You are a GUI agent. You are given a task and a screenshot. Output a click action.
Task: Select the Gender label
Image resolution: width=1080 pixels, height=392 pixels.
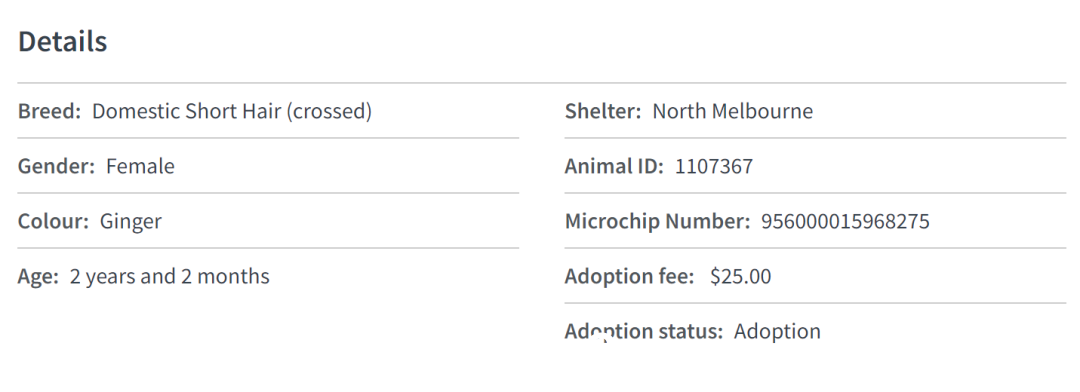click(x=56, y=166)
